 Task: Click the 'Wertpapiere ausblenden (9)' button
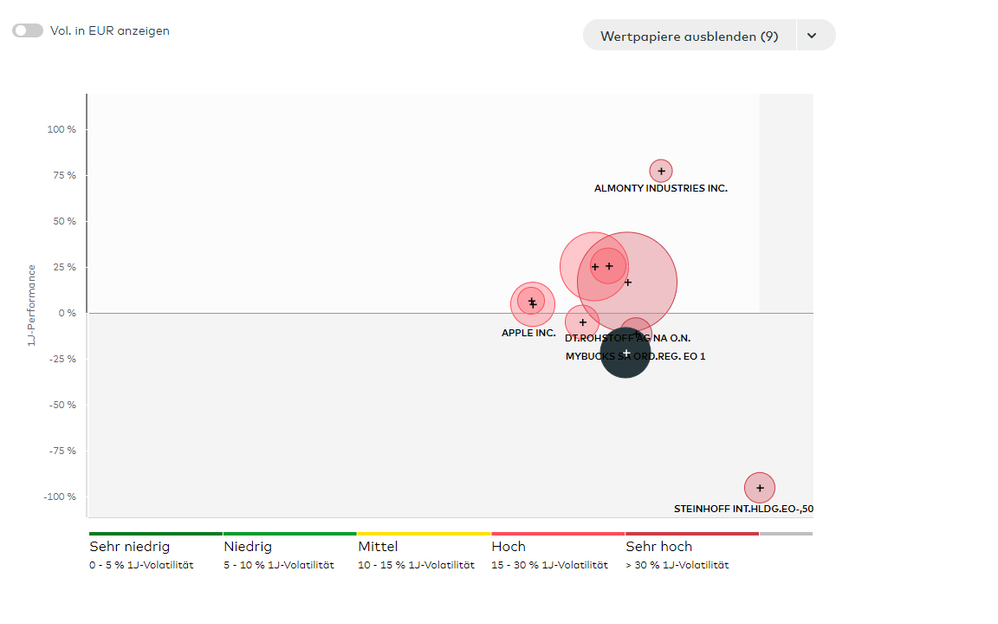point(689,36)
